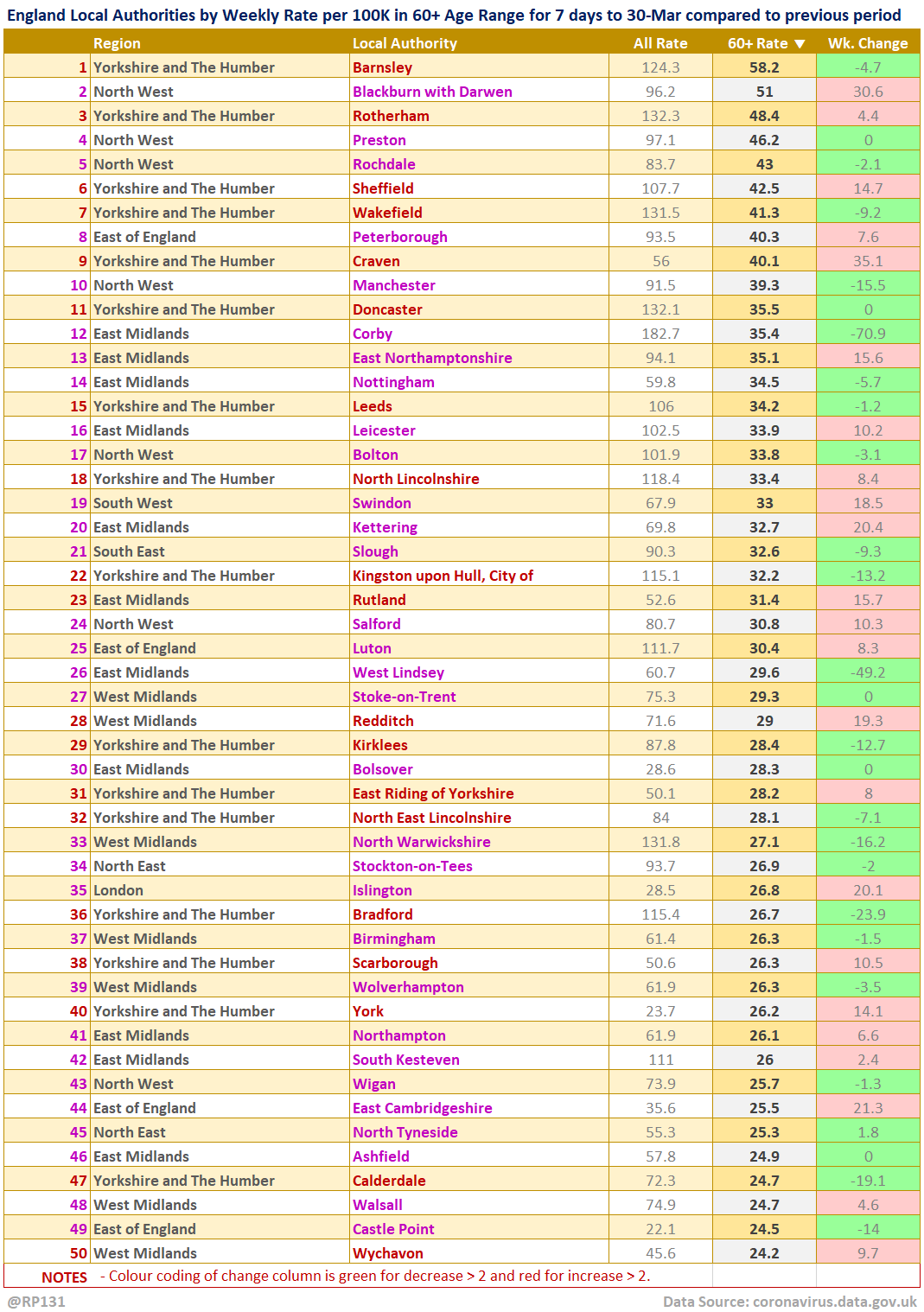Click the Wk. Change column header
924x1312 pixels.
pos(868,43)
